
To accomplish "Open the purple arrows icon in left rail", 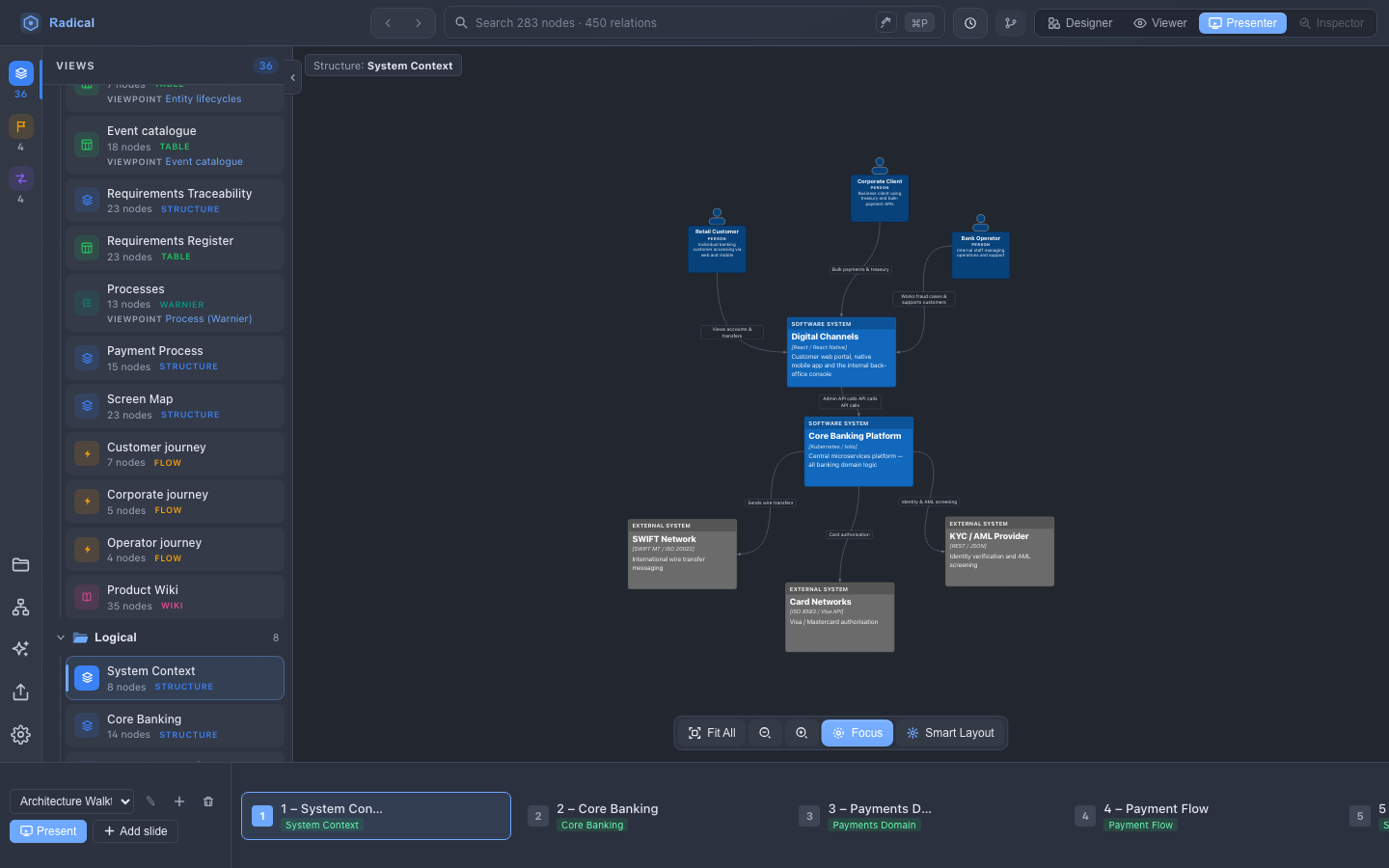I will coord(21,178).
